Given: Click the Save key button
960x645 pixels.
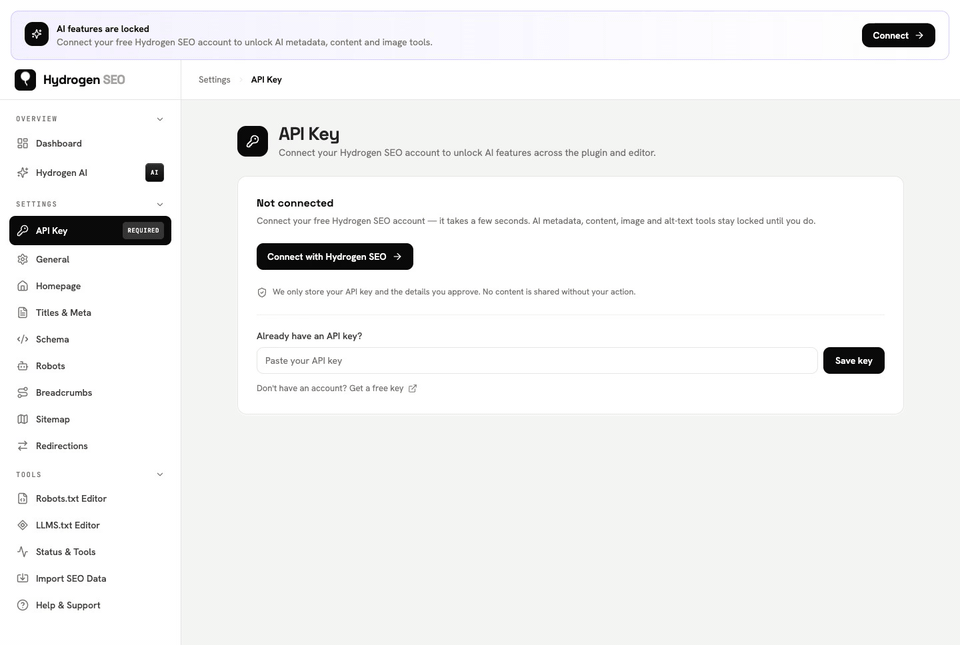Looking at the screenshot, I should coord(853,360).
